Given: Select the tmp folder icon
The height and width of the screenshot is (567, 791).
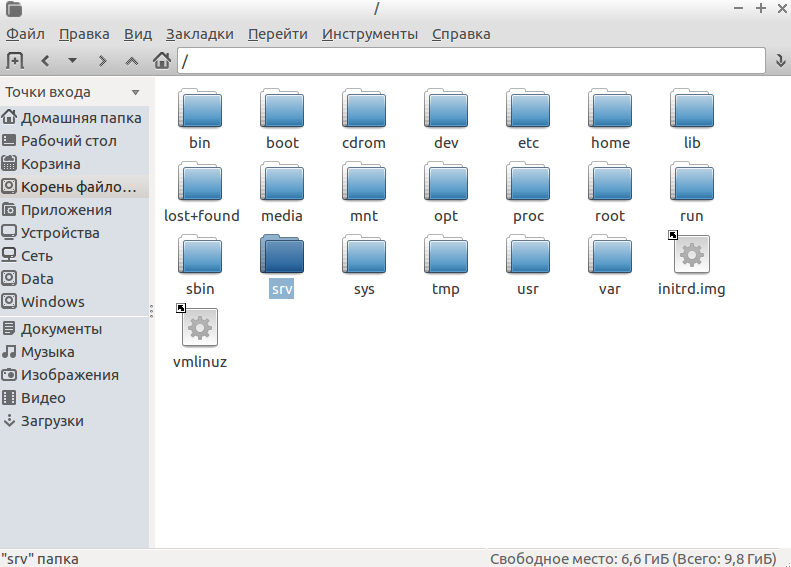Looking at the screenshot, I should 446,255.
